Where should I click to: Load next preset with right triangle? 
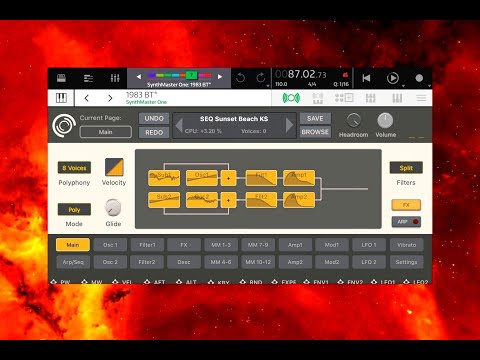click(289, 125)
